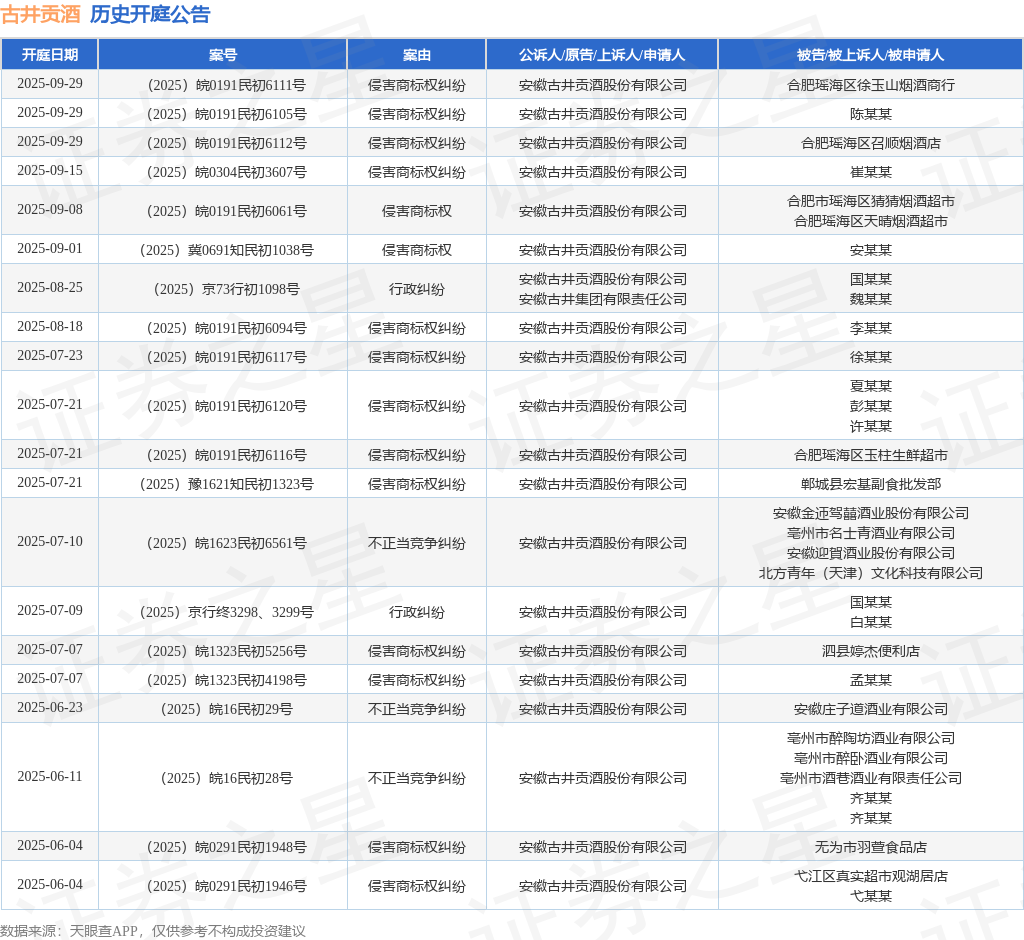Click defendant 弋江区真实超市观湖居店
The width and height of the screenshot is (1024, 940).
coord(871,876)
